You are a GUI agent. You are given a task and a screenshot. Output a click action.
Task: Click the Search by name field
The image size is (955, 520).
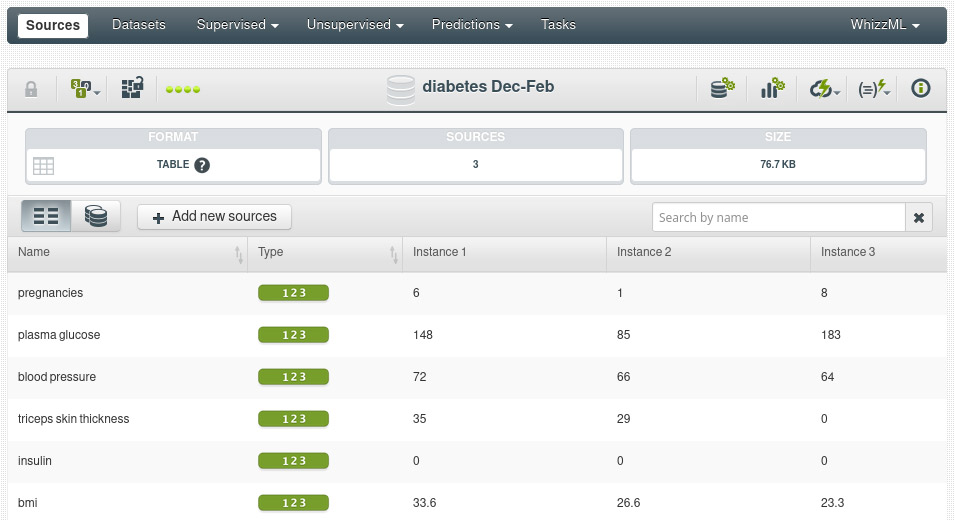(778, 217)
